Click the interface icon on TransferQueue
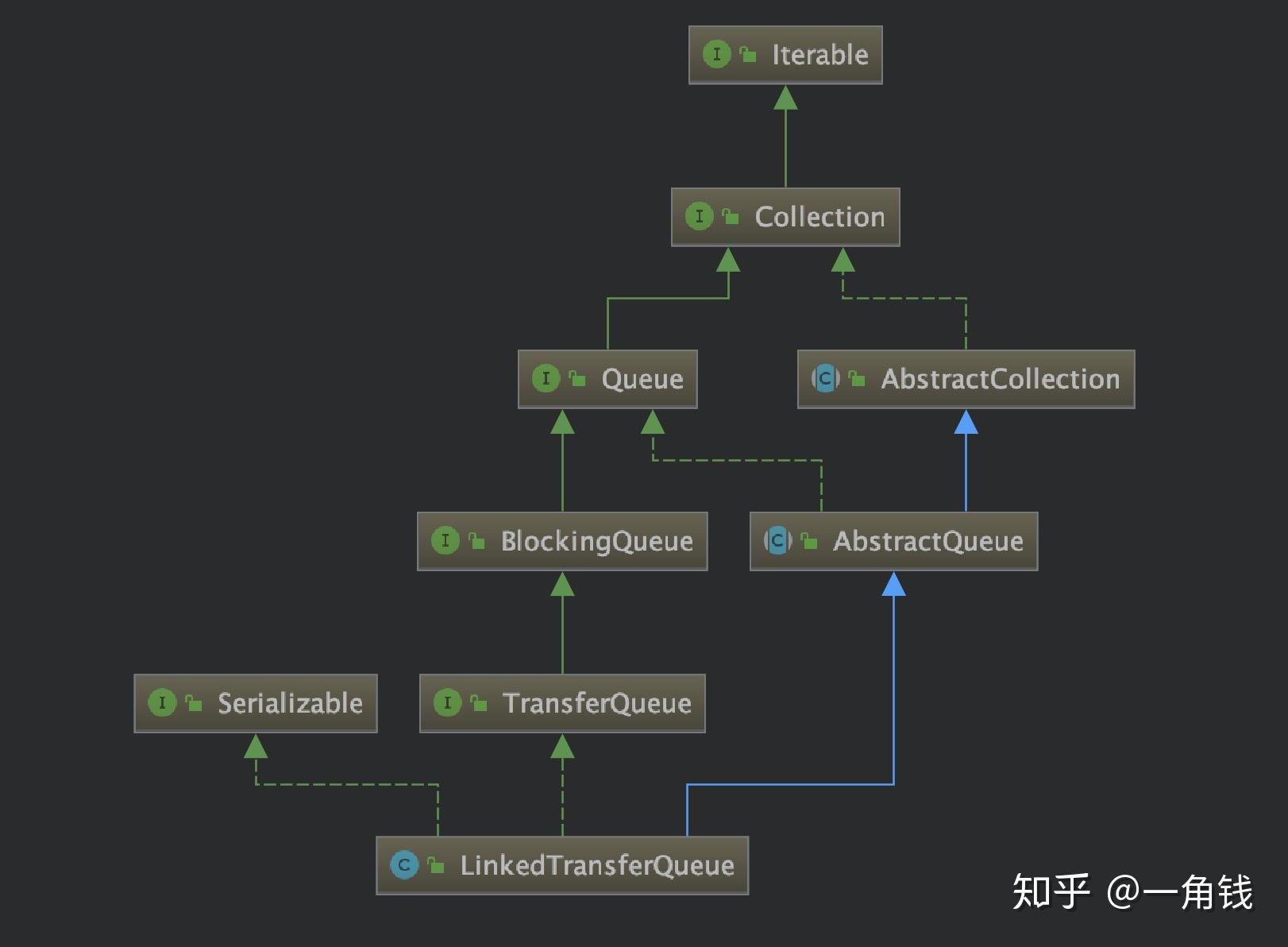1288x947 pixels. (x=449, y=703)
